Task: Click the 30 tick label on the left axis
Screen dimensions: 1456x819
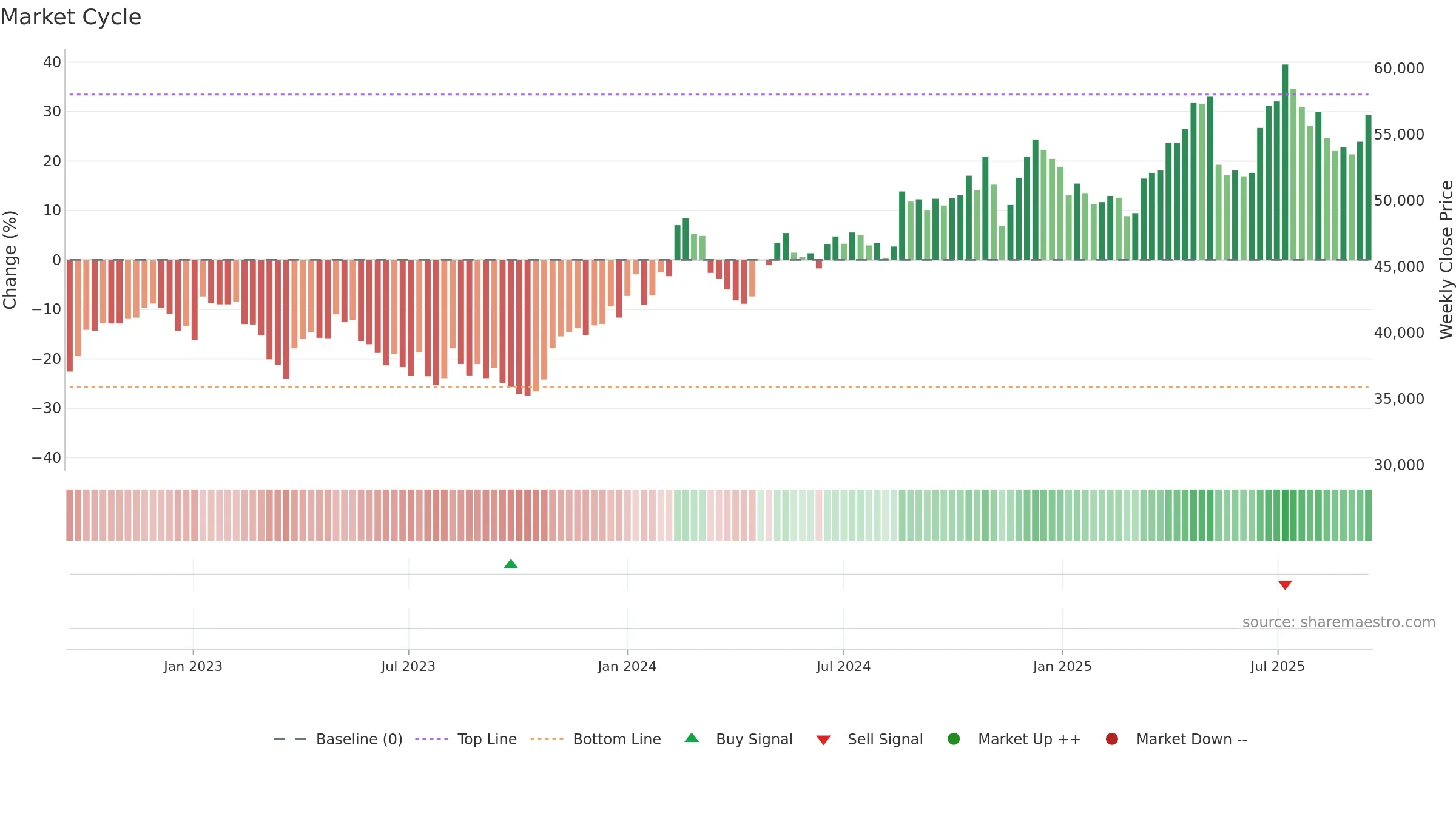Action: 52,112
